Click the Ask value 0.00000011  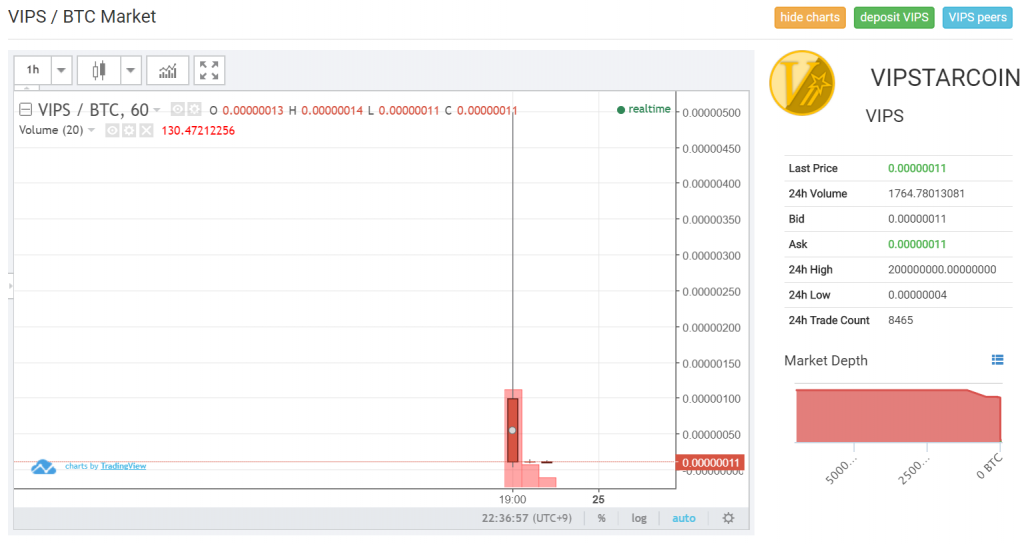click(917, 244)
